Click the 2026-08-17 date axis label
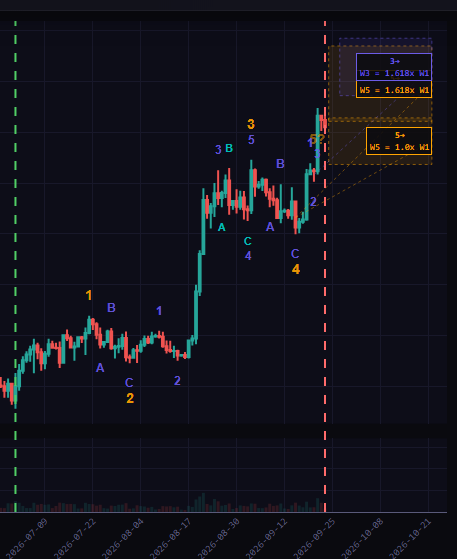The width and height of the screenshot is (457, 559). click(x=171, y=538)
